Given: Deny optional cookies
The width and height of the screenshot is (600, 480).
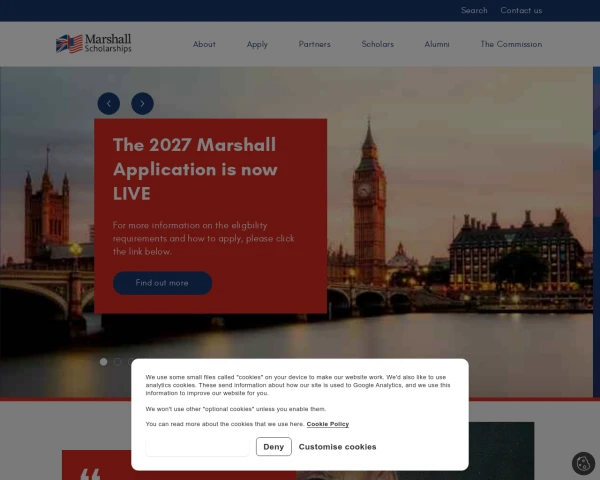Looking at the screenshot, I should [274, 447].
